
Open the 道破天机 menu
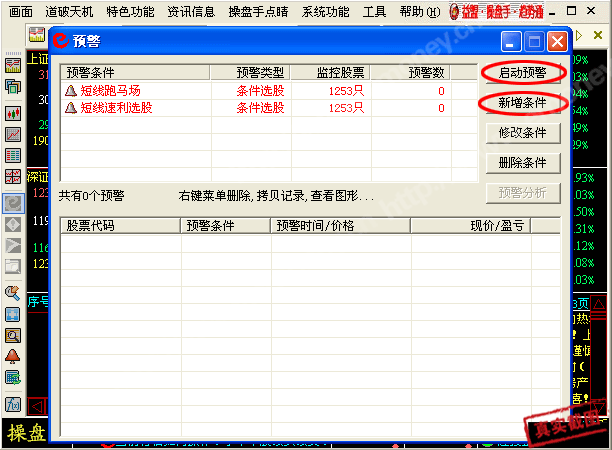tap(70, 12)
